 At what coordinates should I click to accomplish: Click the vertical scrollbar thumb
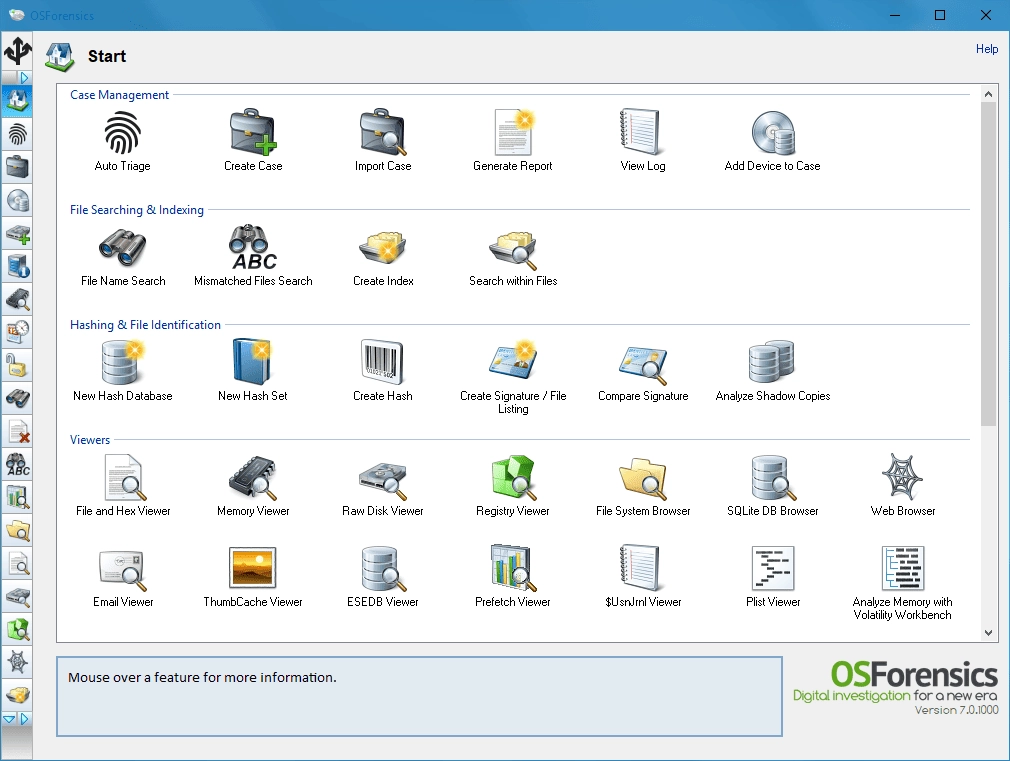pyautogui.click(x=988, y=264)
